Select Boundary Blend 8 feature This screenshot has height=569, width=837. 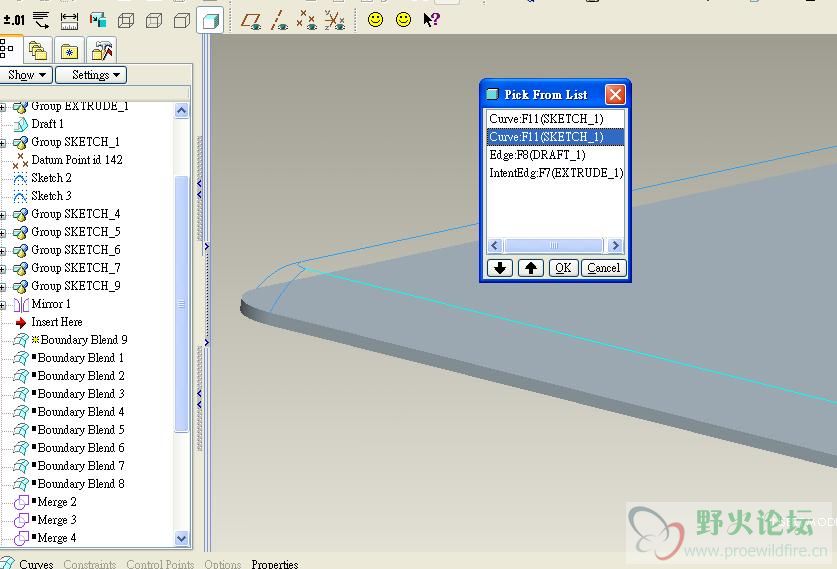pos(81,484)
